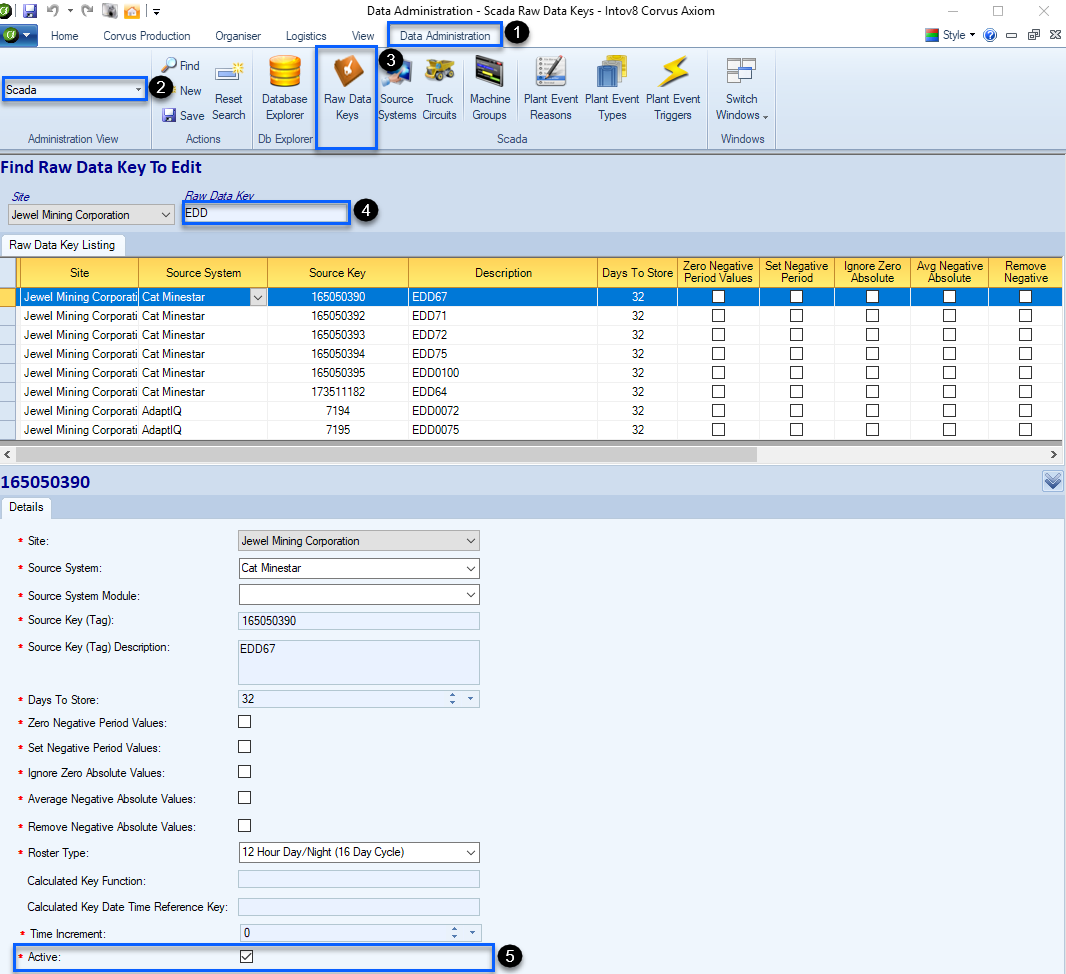Open Raw Data Keys tool
This screenshot has height=974, width=1066.
pos(347,90)
